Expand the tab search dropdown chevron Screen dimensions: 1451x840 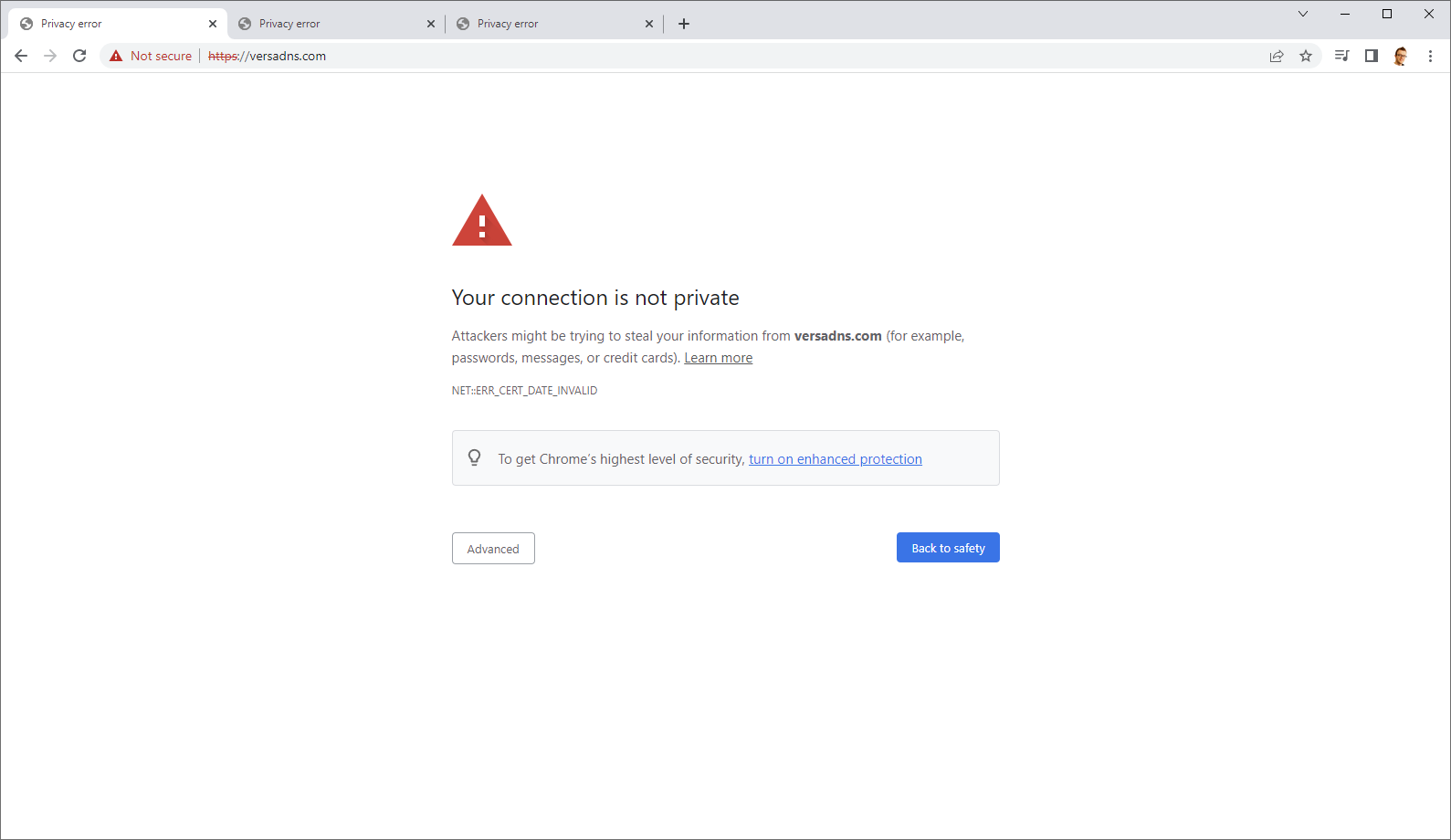1303,14
